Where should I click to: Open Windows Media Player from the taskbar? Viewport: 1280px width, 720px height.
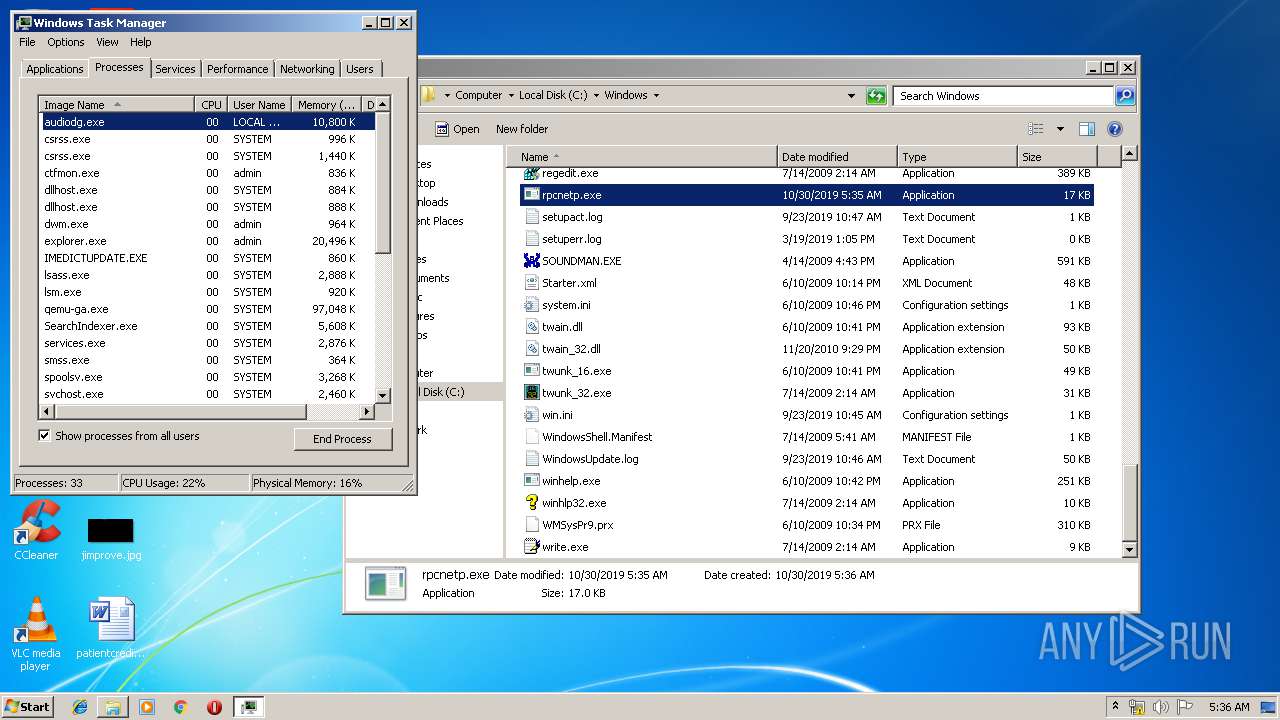(x=147, y=707)
